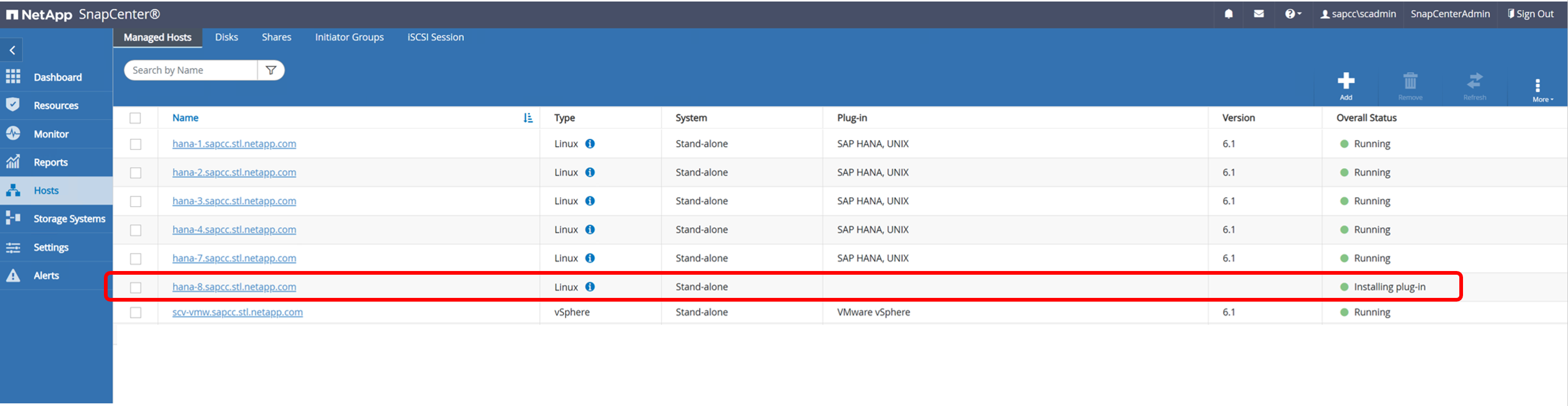Image resolution: width=1568 pixels, height=406 pixels.
Task: Click info icon in the hana-8 row
Action: click(590, 287)
